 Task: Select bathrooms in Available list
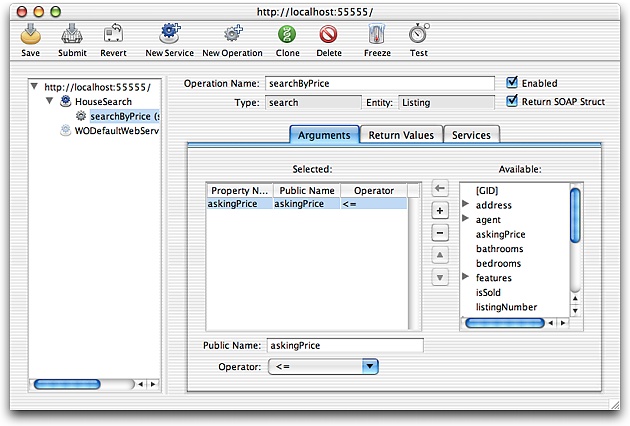coord(499,249)
